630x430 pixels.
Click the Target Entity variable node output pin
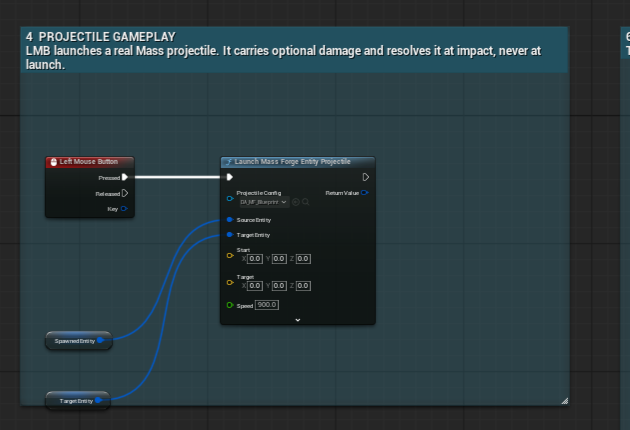(98, 400)
